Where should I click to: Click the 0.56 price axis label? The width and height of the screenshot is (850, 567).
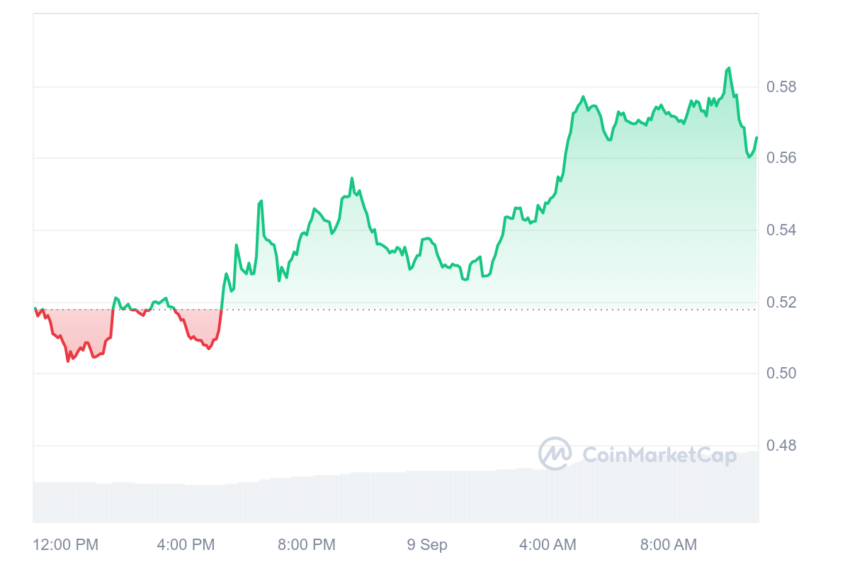781,158
